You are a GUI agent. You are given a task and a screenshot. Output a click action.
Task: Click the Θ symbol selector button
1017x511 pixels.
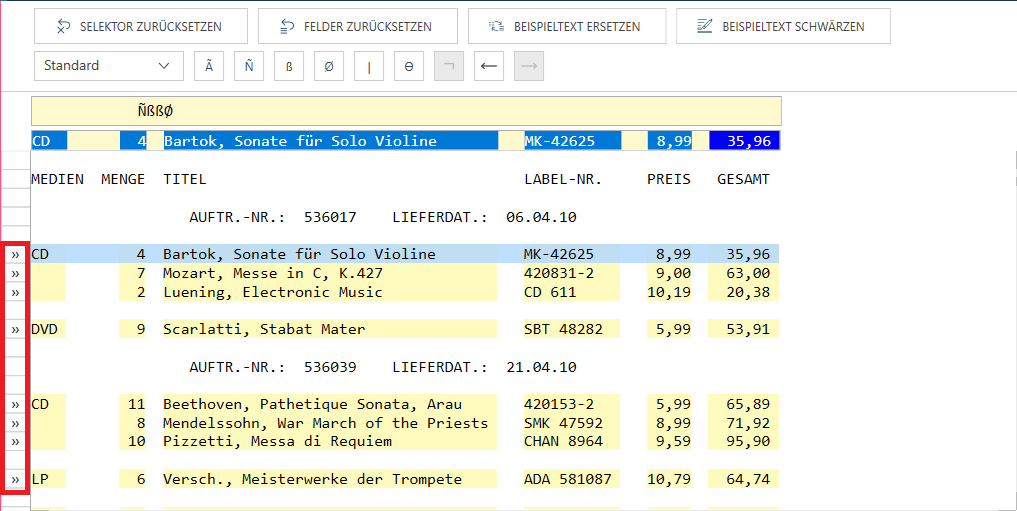[409, 66]
